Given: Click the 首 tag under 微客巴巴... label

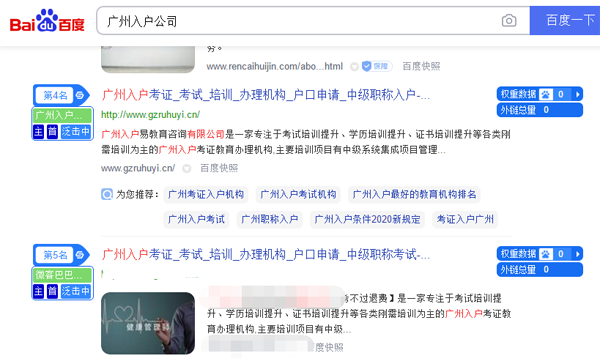Looking at the screenshot, I should point(52,291).
